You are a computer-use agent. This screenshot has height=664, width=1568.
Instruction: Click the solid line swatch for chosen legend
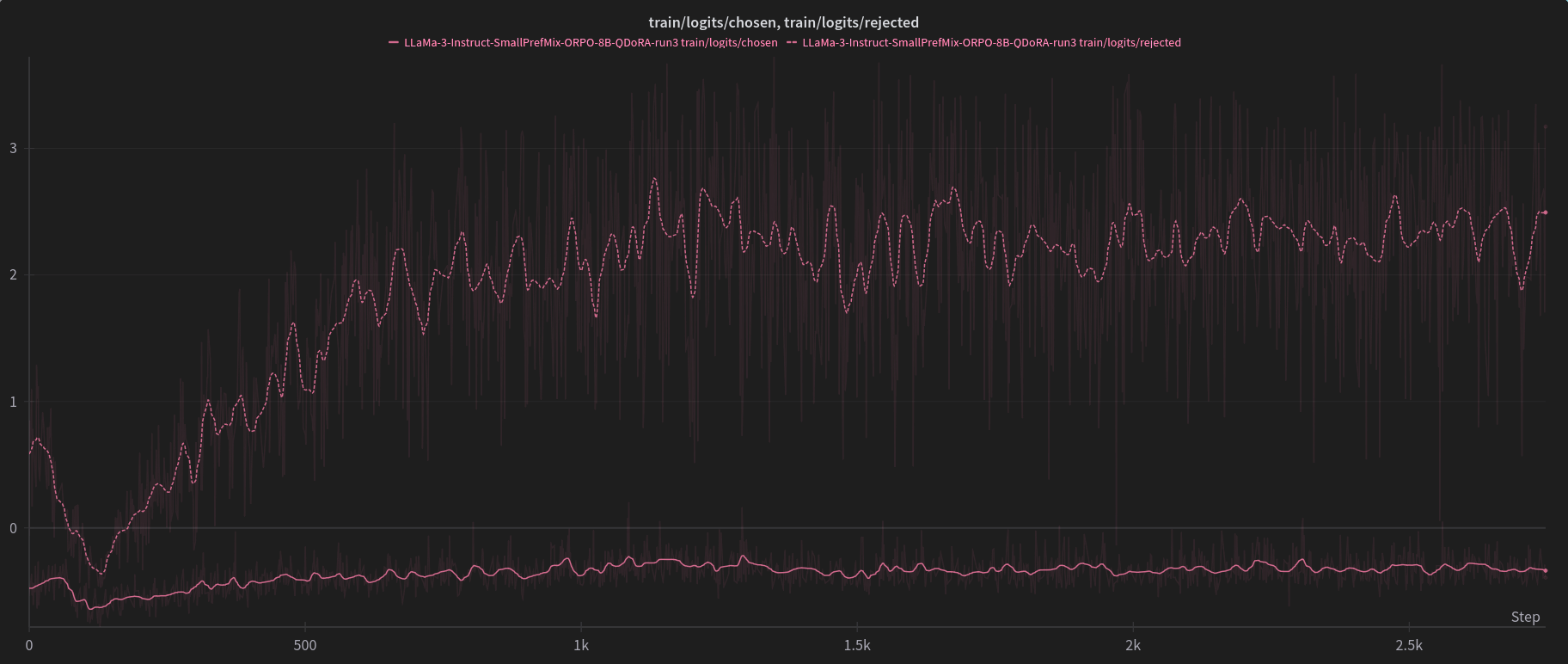[394, 42]
